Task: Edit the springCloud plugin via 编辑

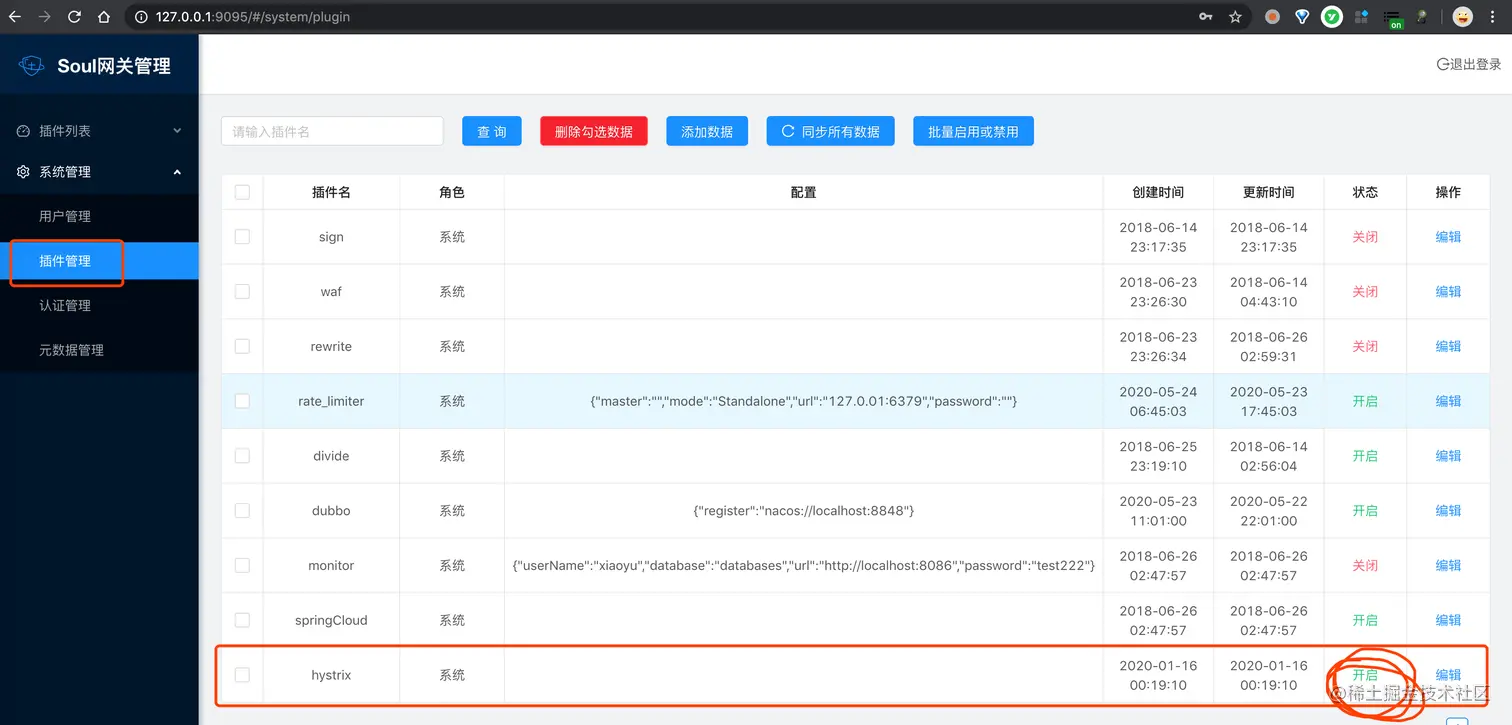Action: (1448, 620)
